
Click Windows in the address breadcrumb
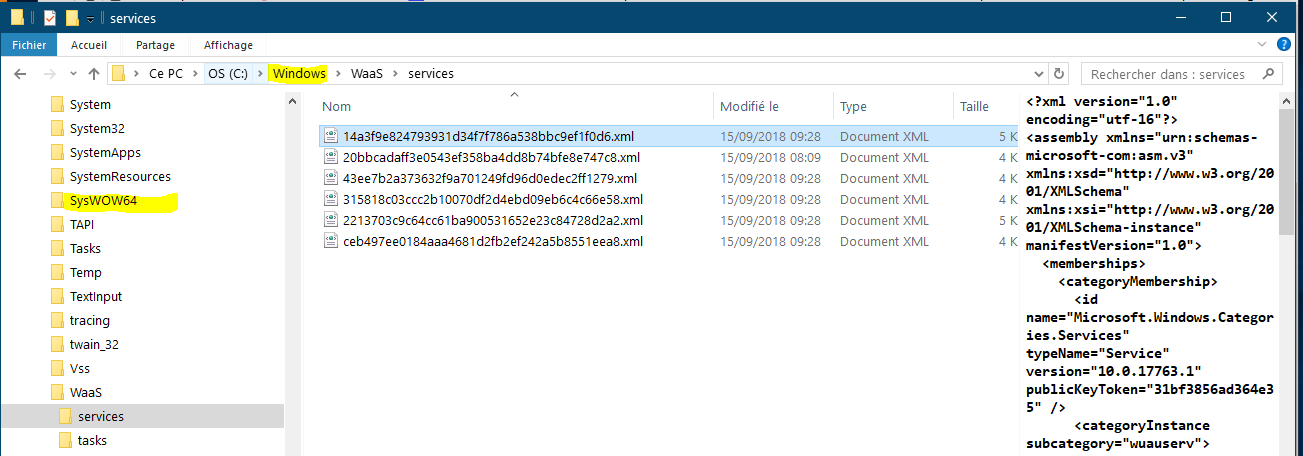pyautogui.click(x=299, y=74)
